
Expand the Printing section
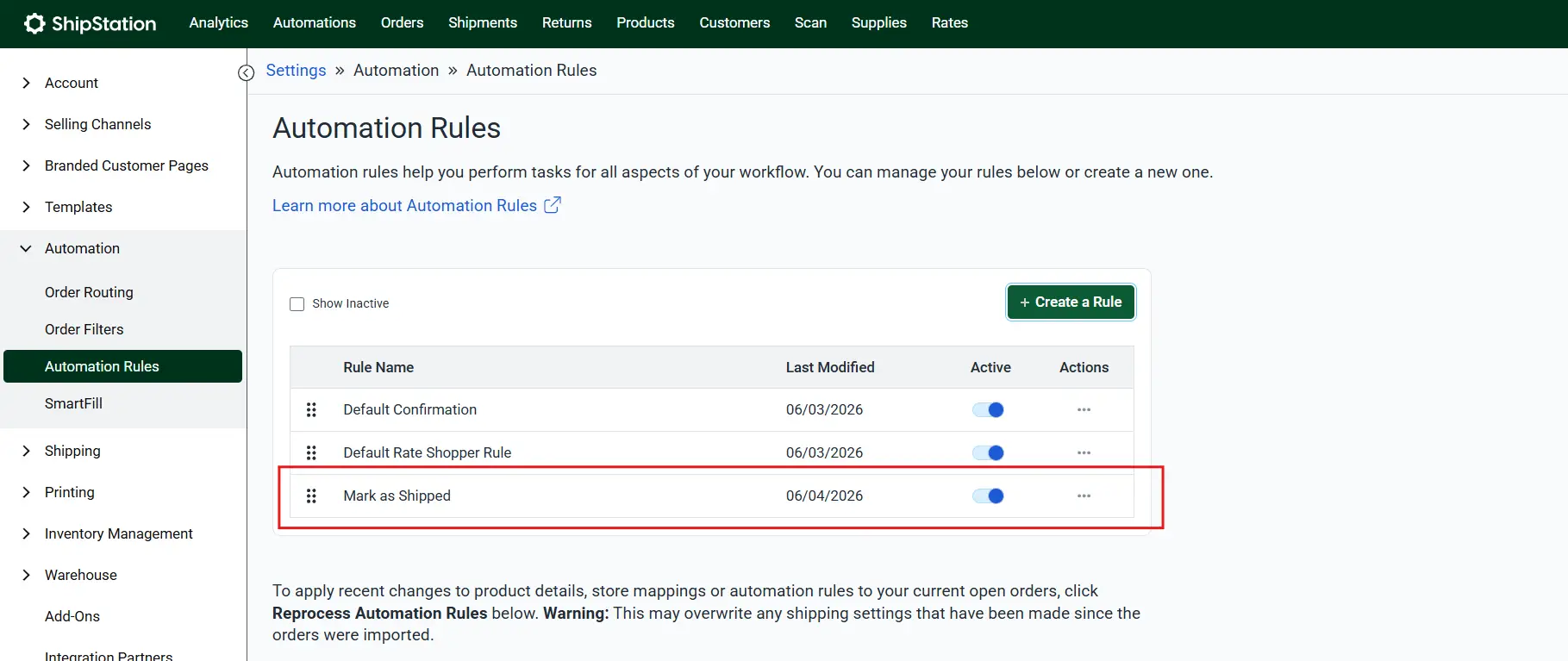(26, 492)
